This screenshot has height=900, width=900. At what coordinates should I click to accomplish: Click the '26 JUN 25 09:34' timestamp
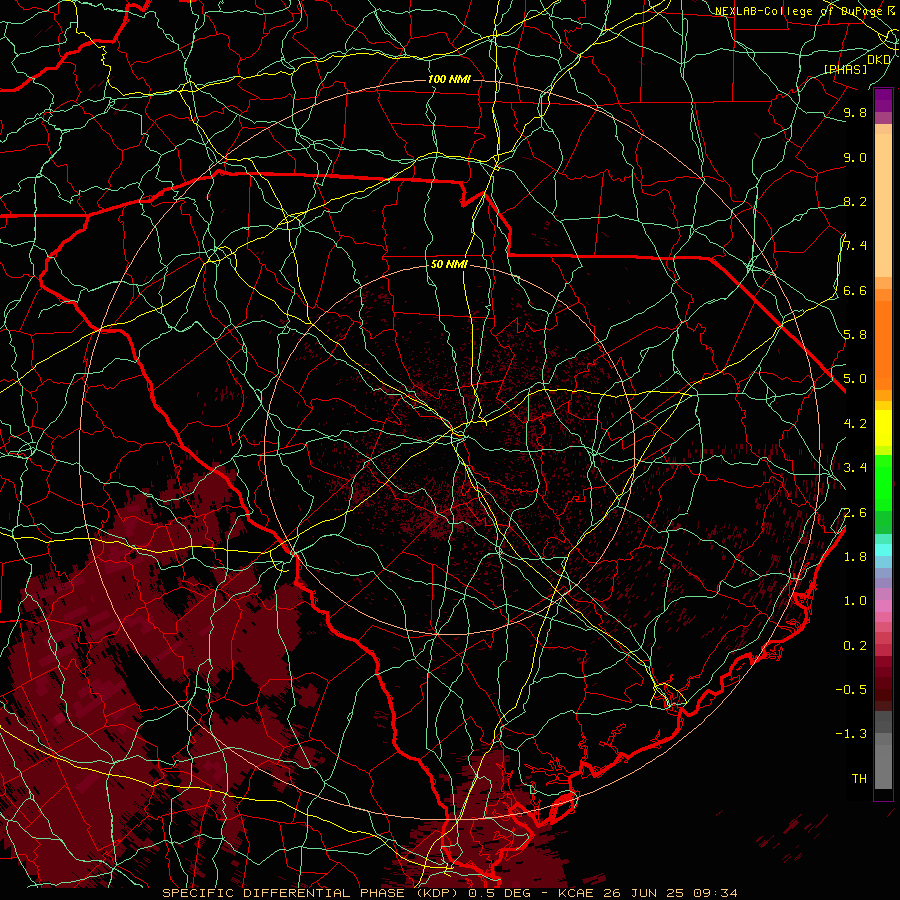[670, 893]
